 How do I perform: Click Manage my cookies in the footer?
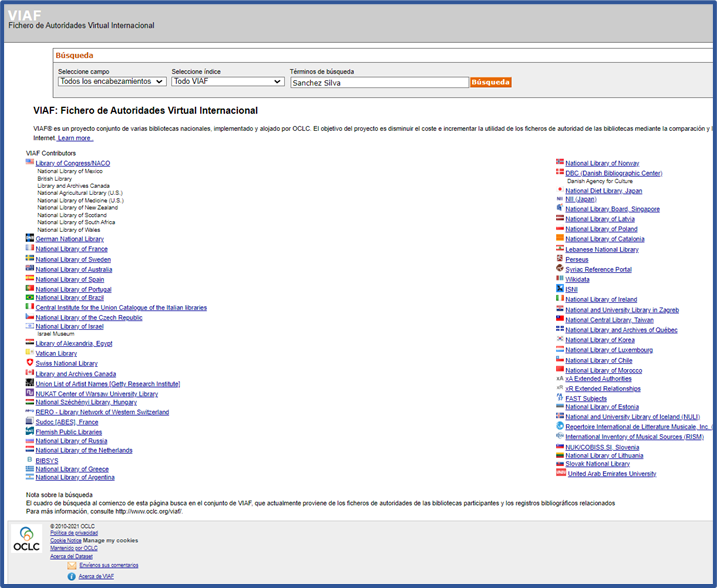pyautogui.click(x=110, y=540)
